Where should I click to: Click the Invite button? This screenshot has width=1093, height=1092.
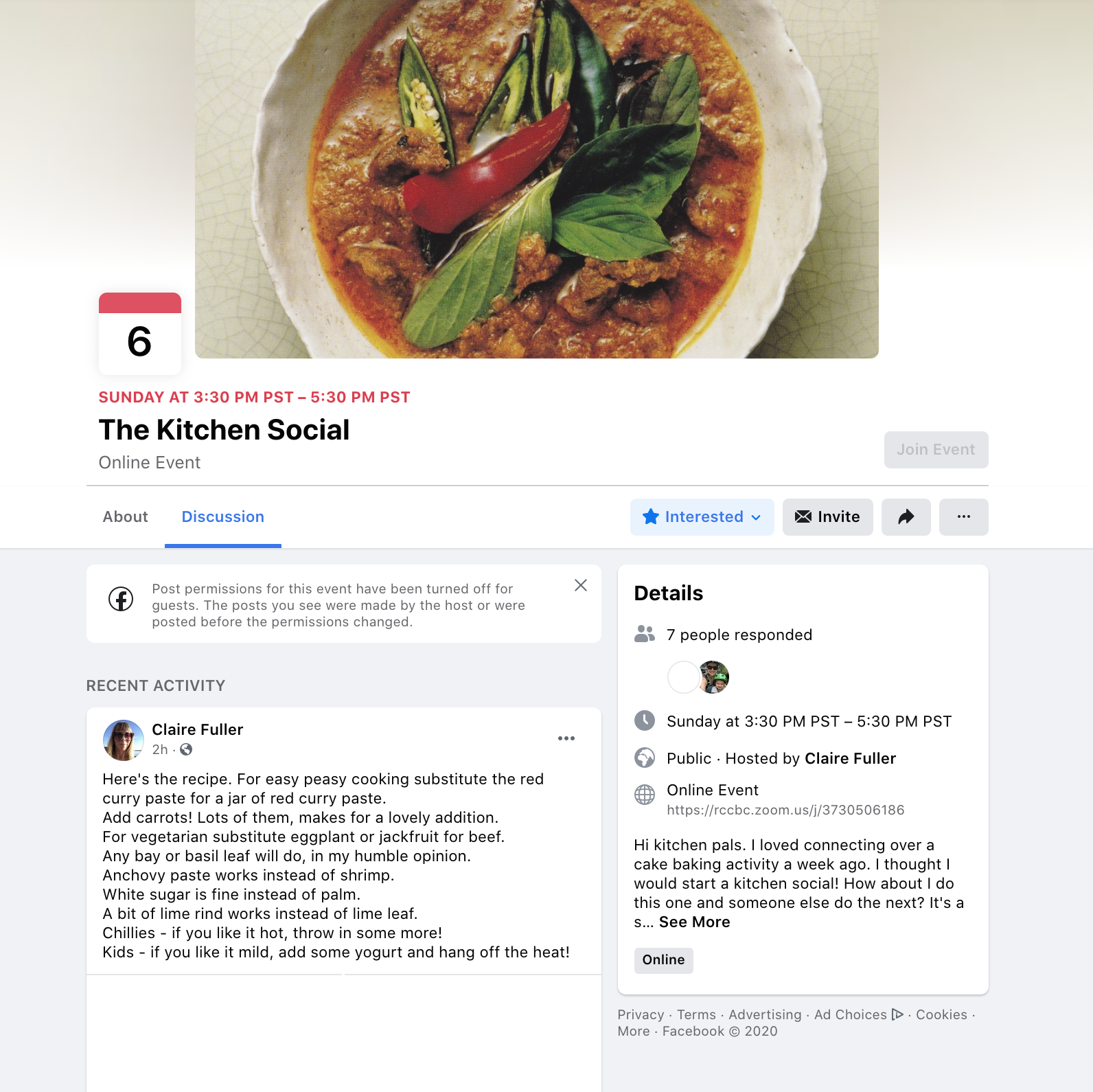(827, 516)
